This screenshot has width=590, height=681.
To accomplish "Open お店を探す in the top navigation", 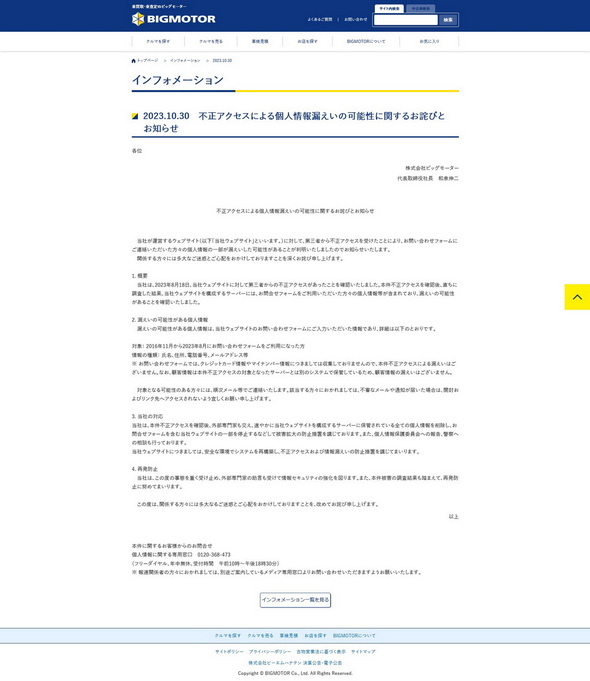I will coord(307,42).
